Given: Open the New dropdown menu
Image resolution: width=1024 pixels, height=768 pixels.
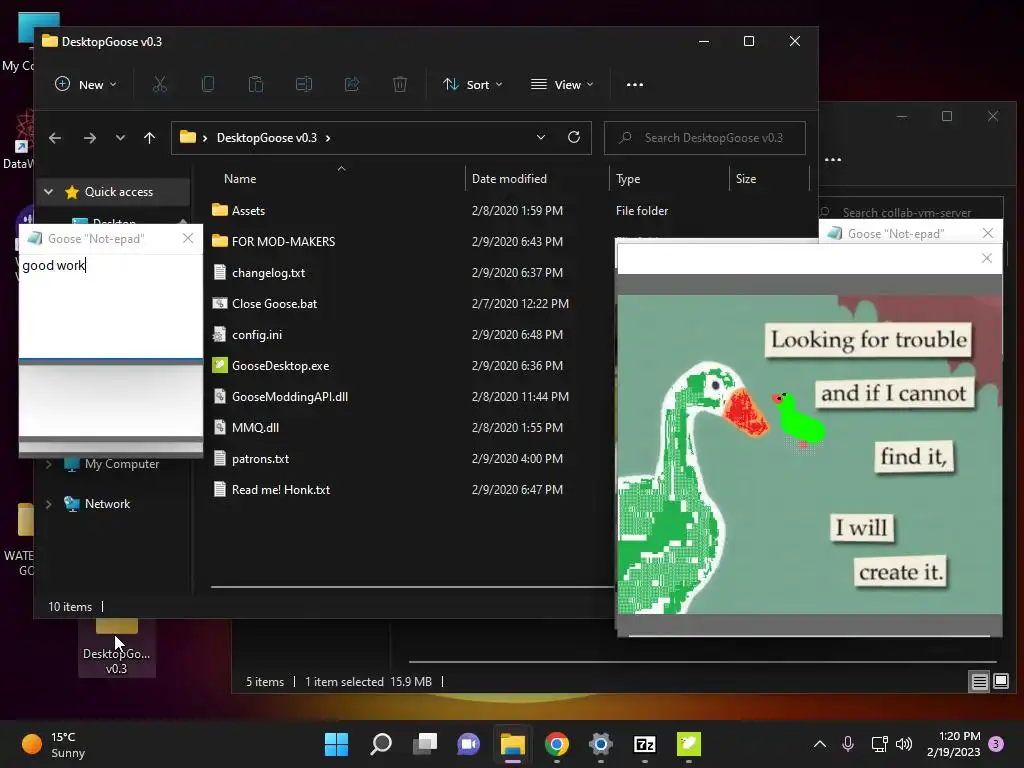Looking at the screenshot, I should click(86, 84).
